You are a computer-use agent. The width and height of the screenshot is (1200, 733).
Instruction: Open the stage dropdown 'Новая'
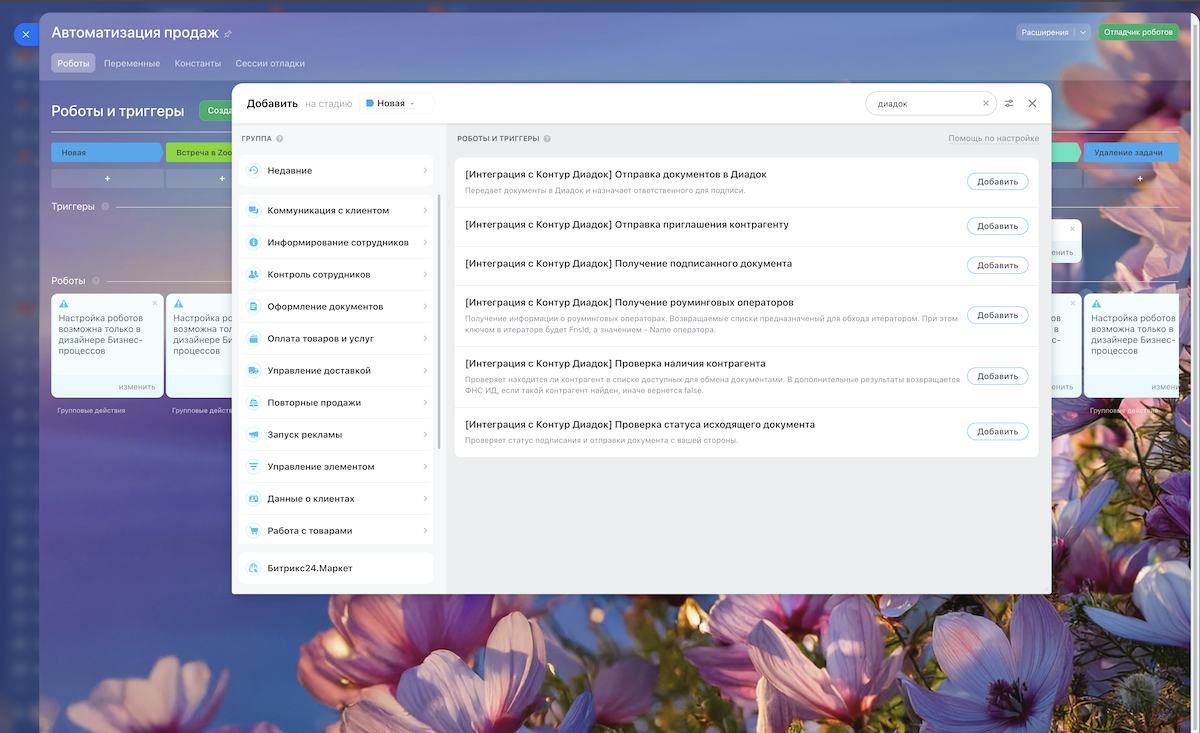[396, 103]
